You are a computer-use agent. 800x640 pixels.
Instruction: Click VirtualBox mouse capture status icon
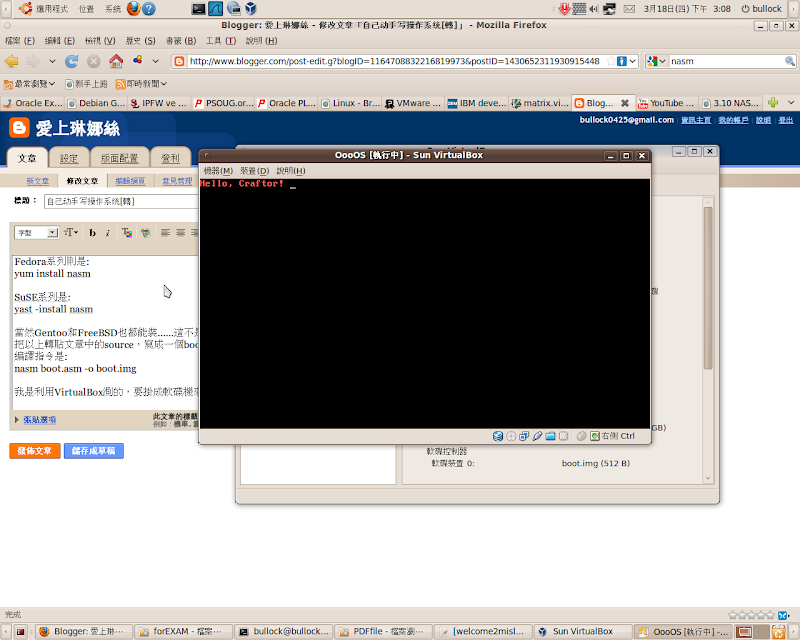[581, 436]
